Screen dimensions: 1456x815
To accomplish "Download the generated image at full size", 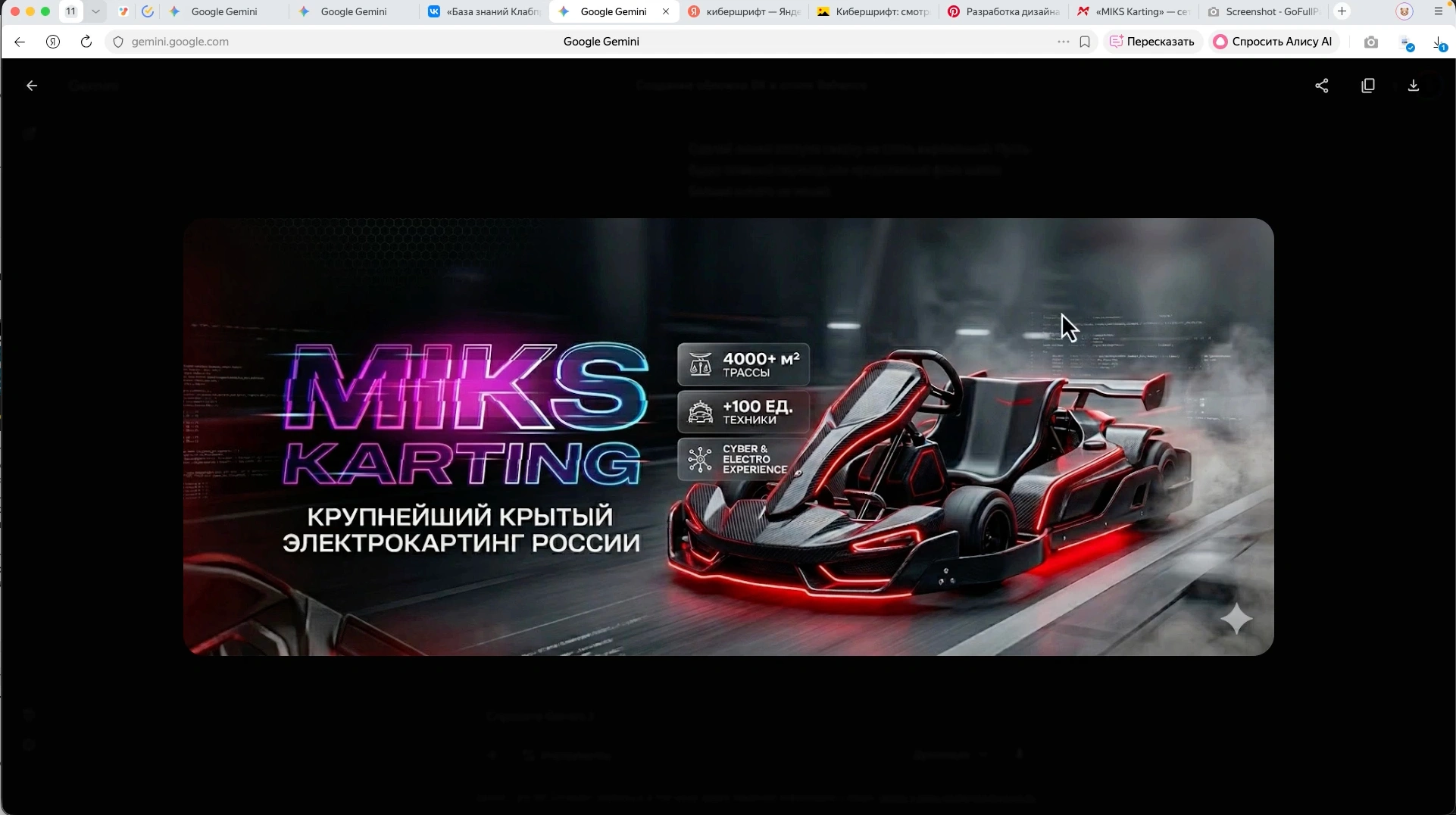I will point(1414,86).
